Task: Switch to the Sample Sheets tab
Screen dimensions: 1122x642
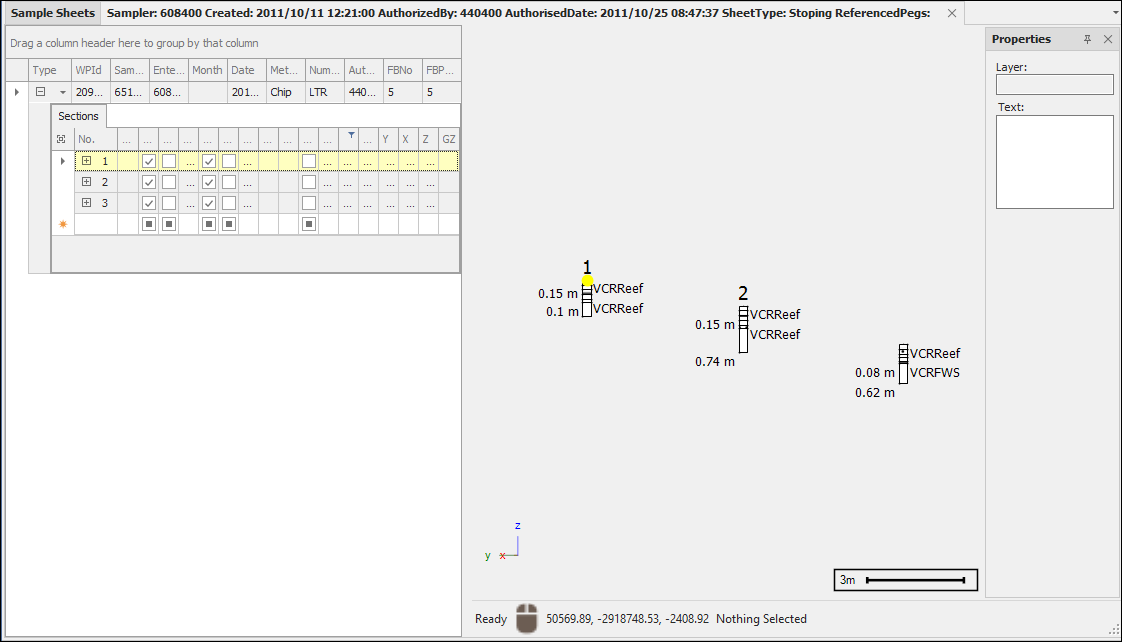Action: pyautogui.click(x=51, y=13)
